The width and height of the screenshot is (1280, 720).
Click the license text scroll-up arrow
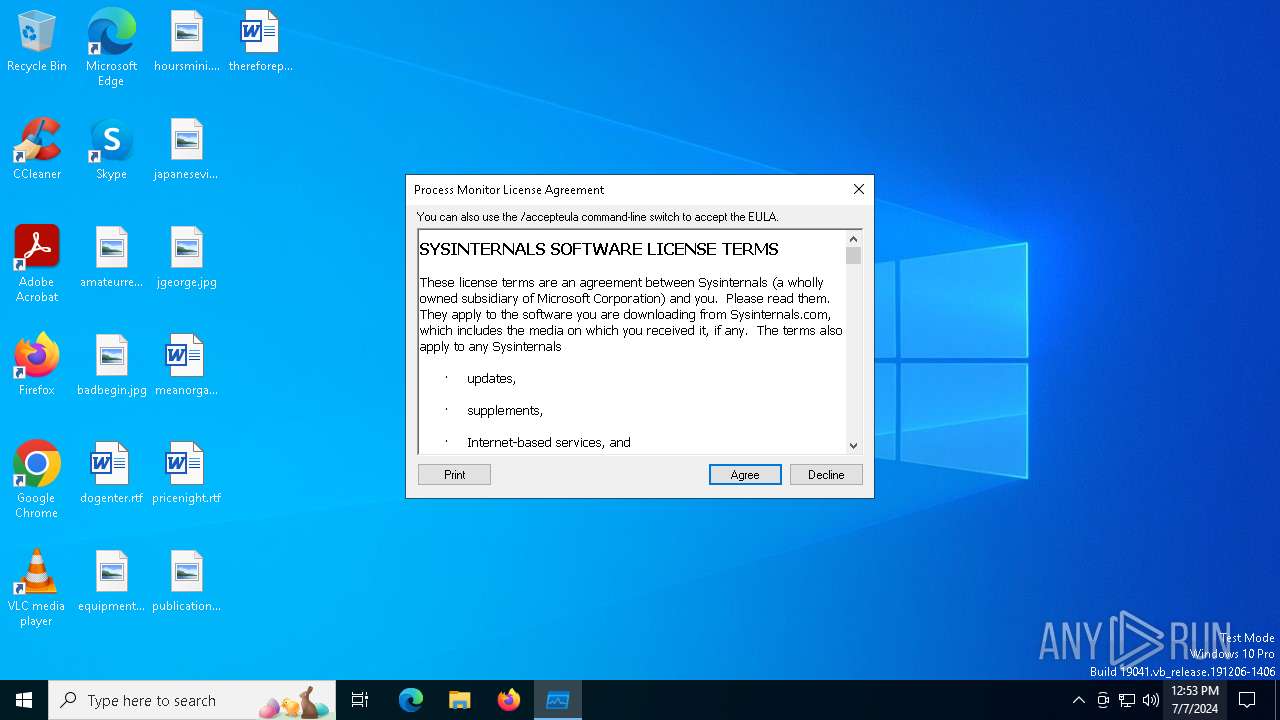(x=853, y=238)
